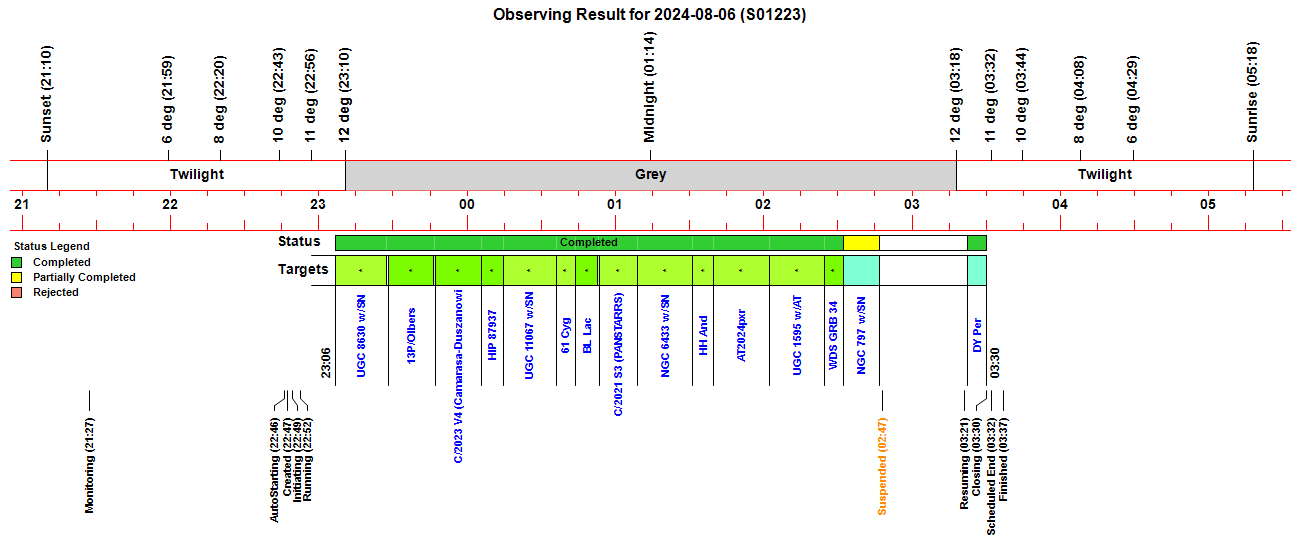Click the yellow partially completed status segment

[x=861, y=243]
